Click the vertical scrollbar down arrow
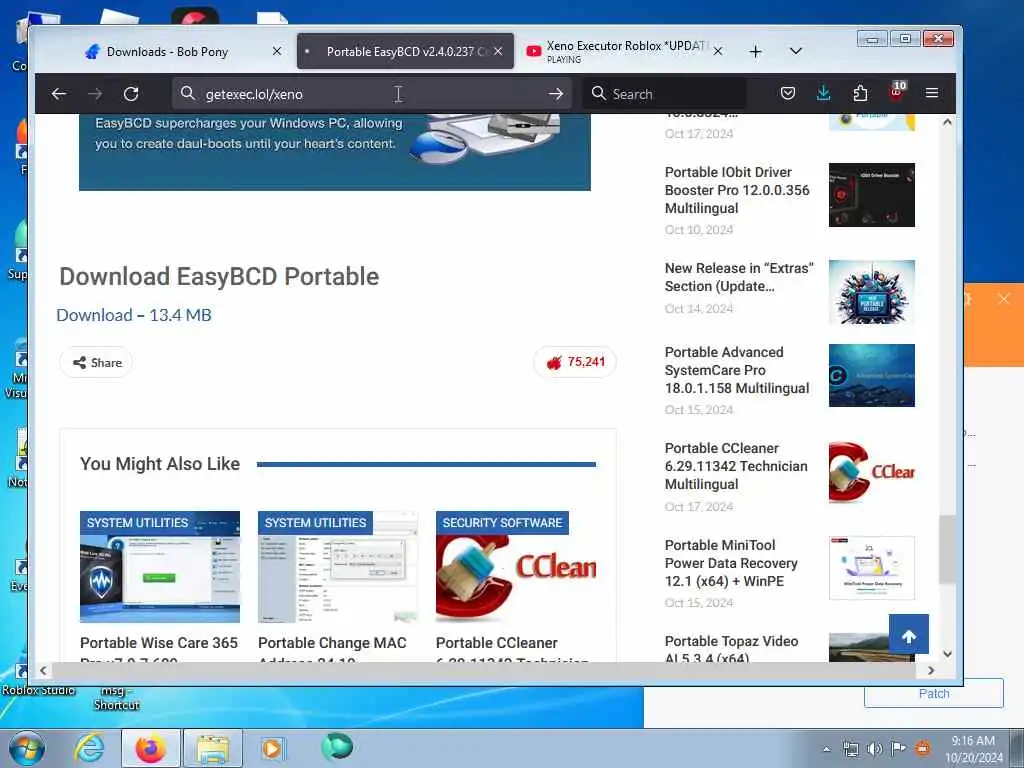 947,654
